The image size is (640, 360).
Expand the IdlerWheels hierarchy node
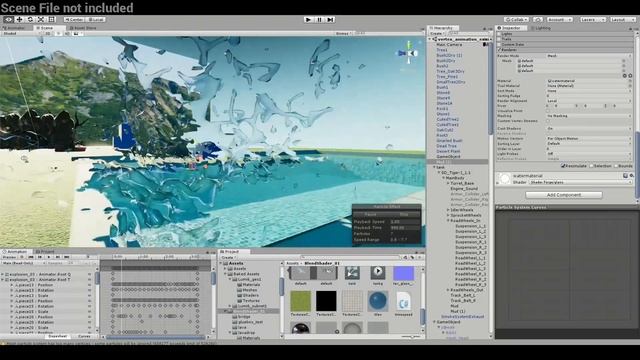(x=448, y=210)
